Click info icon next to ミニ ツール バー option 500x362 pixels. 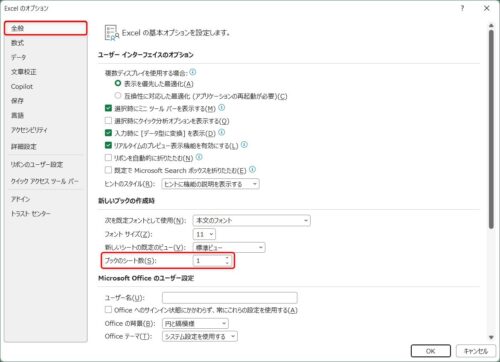click(x=222, y=108)
